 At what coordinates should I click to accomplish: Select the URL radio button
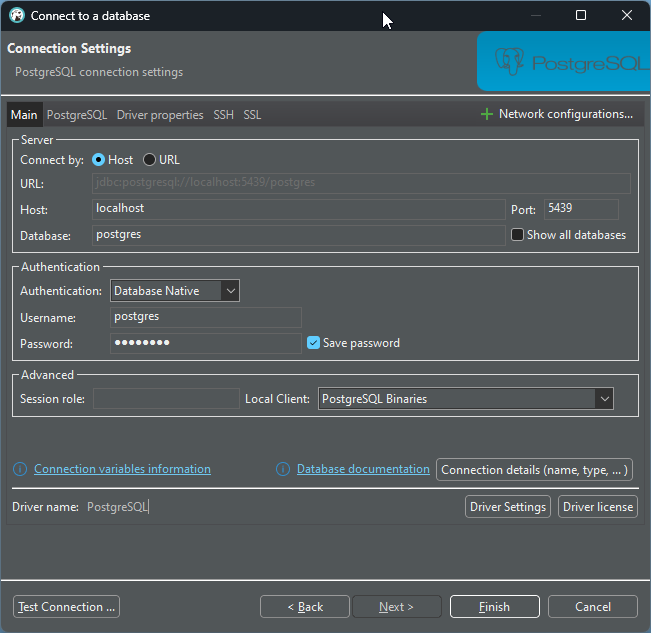tap(149, 160)
